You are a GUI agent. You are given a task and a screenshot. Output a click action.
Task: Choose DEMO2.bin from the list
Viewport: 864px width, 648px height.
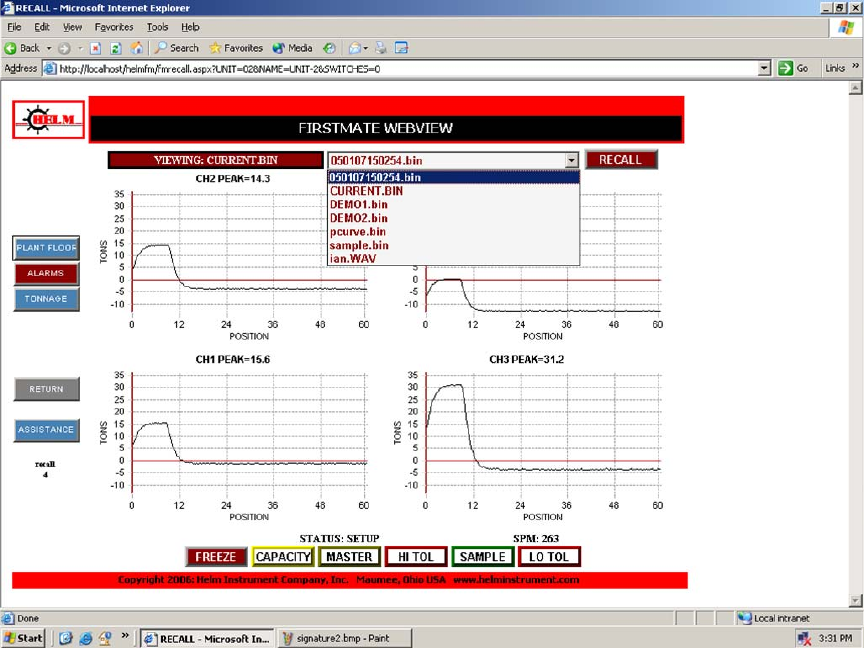click(x=453, y=218)
